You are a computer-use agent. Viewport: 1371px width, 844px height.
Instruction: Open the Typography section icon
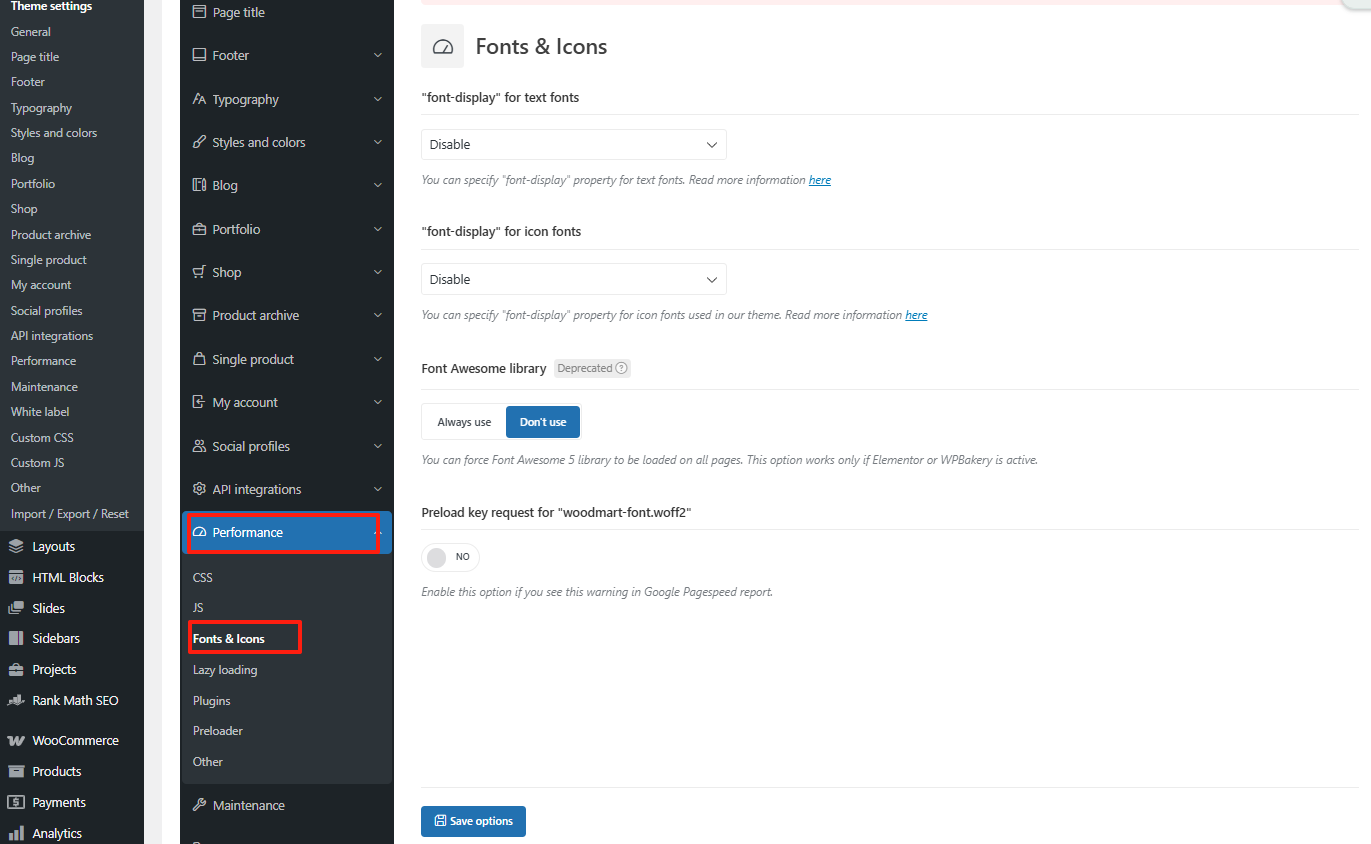pos(199,99)
